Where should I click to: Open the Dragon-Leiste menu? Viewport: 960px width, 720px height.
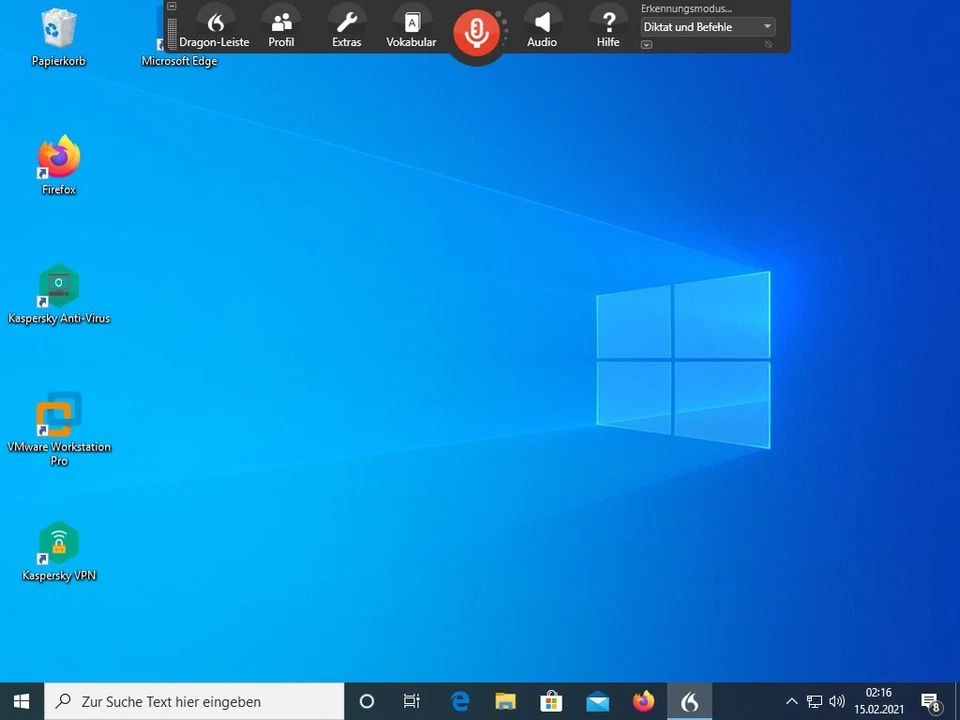click(214, 28)
